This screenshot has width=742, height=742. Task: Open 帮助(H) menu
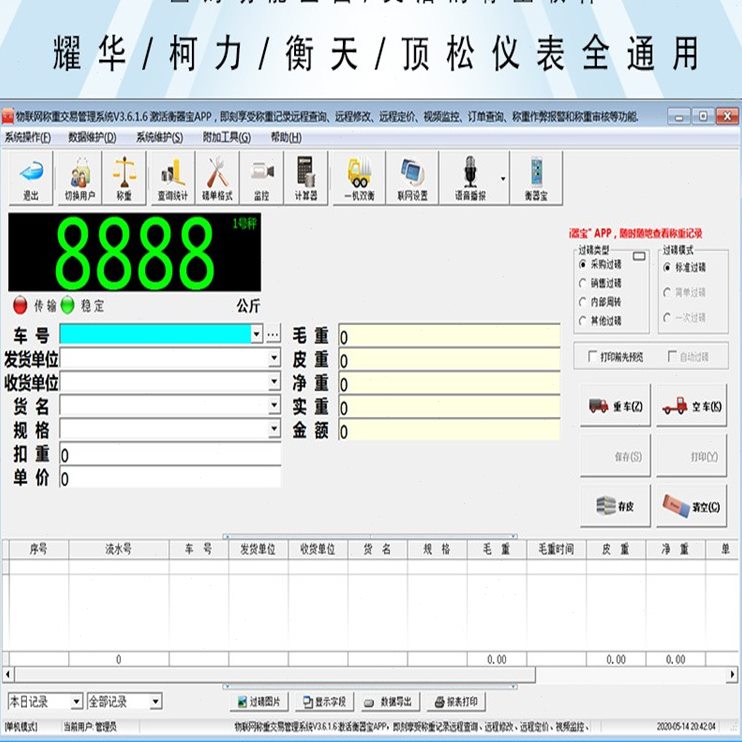pyautogui.click(x=286, y=137)
